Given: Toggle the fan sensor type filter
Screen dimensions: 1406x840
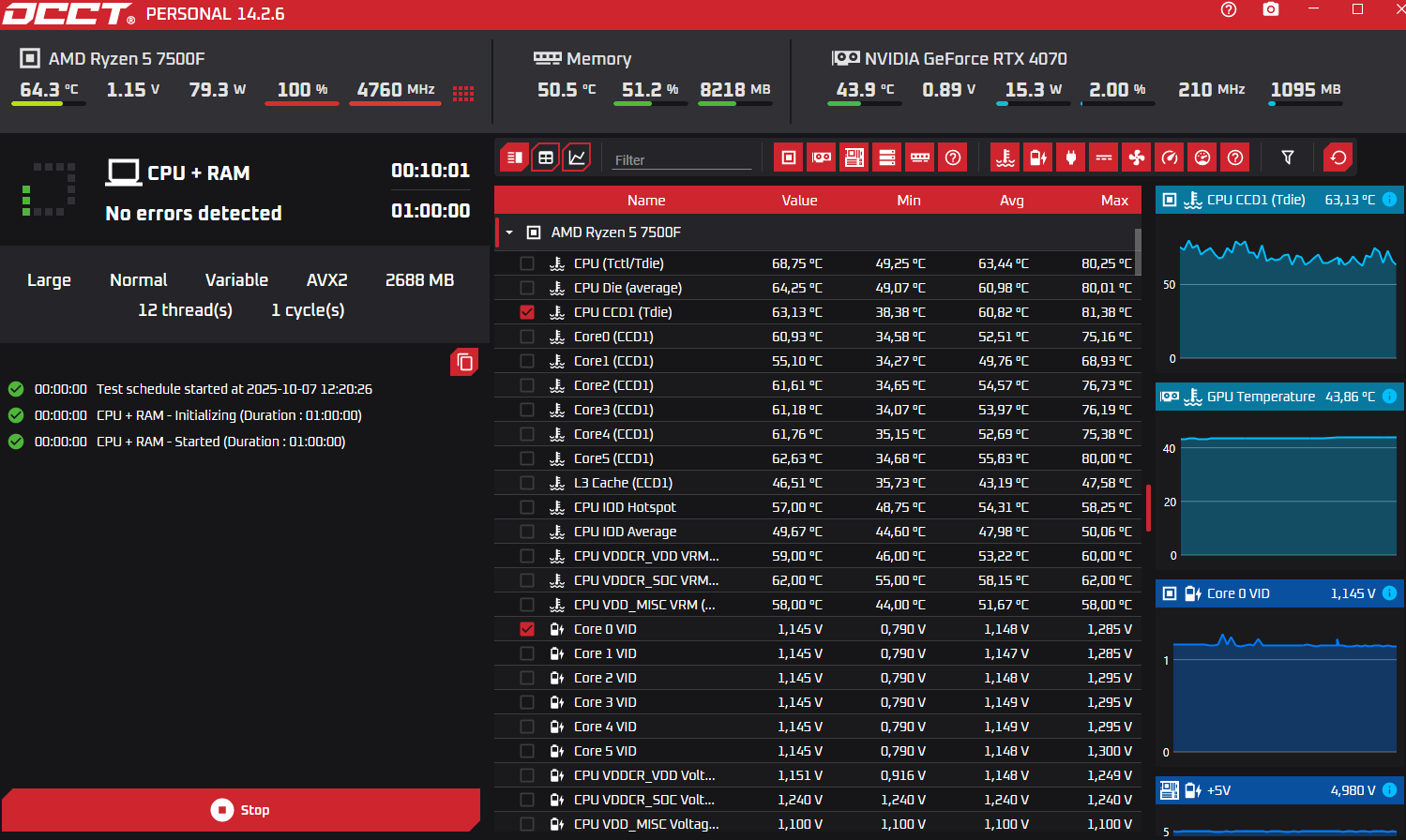Looking at the screenshot, I should pyautogui.click(x=1137, y=157).
